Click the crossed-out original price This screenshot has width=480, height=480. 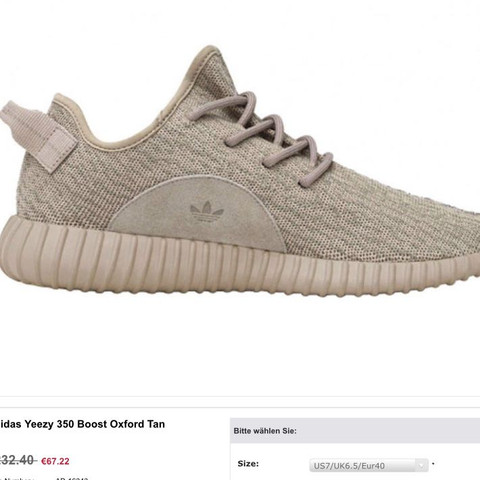[17, 460]
